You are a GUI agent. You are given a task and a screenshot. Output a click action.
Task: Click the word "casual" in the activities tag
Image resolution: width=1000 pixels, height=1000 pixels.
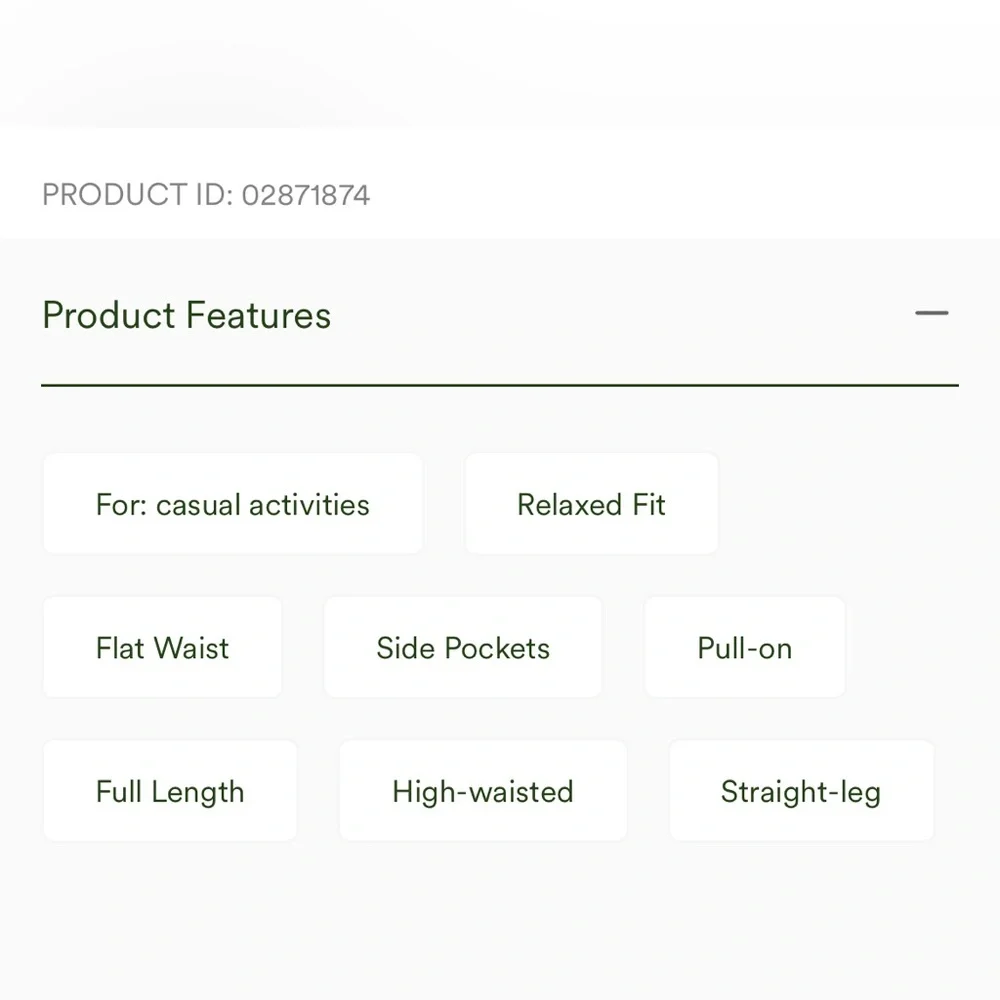(x=198, y=505)
